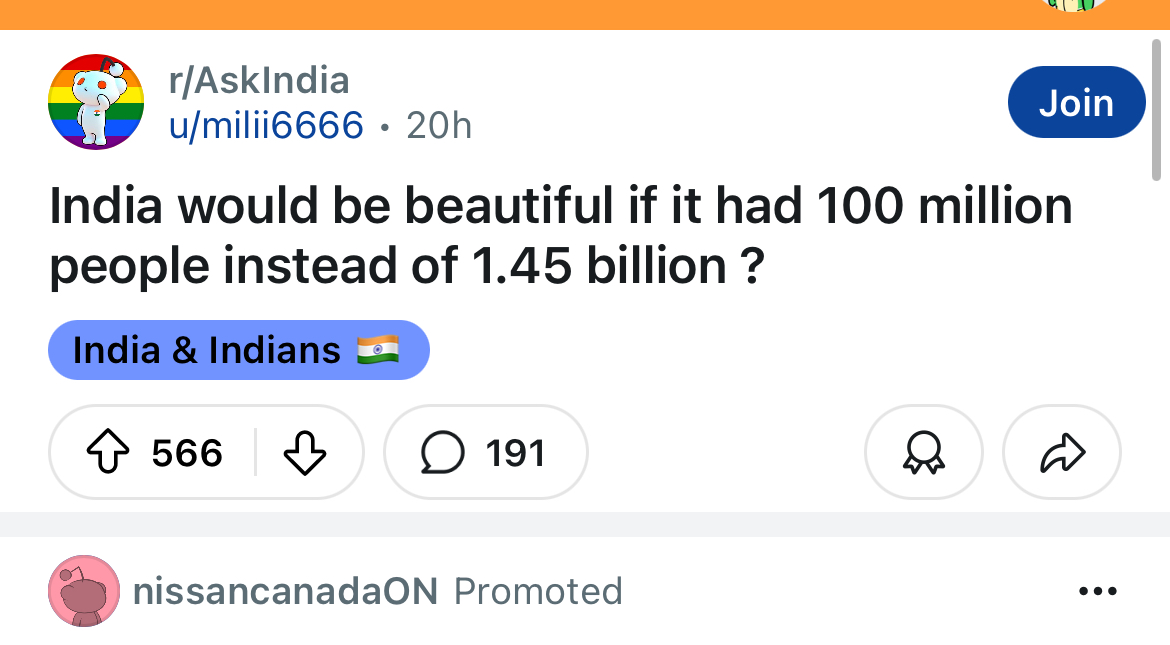Image resolution: width=1170 pixels, height=645 pixels.
Task: Give an award to this post
Action: point(924,452)
